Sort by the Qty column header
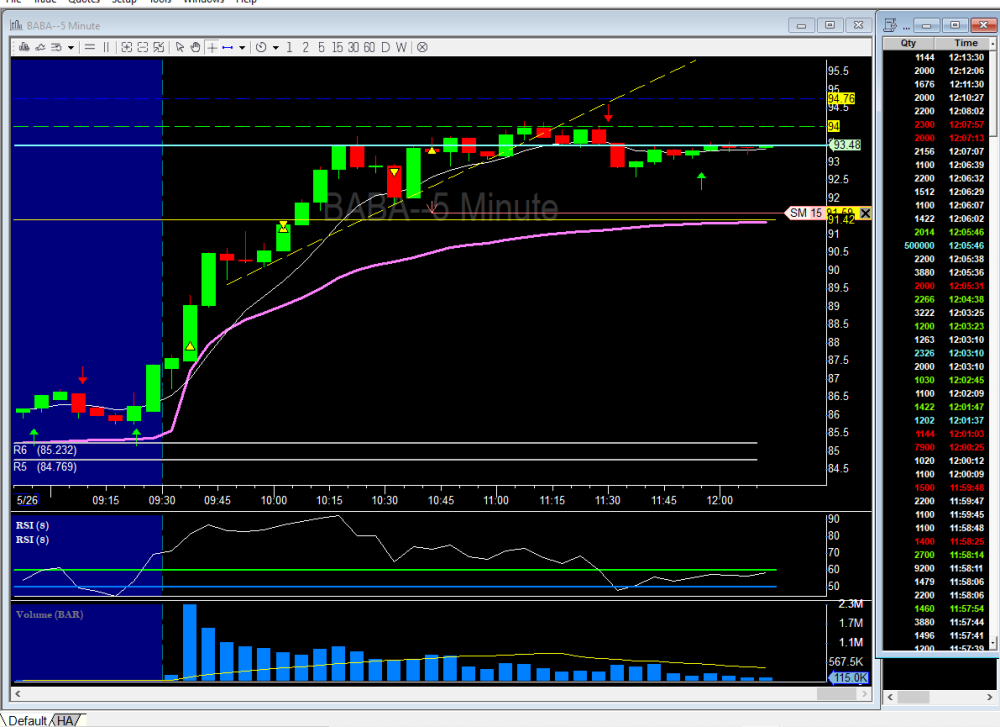The width and height of the screenshot is (1000, 727). (x=908, y=43)
